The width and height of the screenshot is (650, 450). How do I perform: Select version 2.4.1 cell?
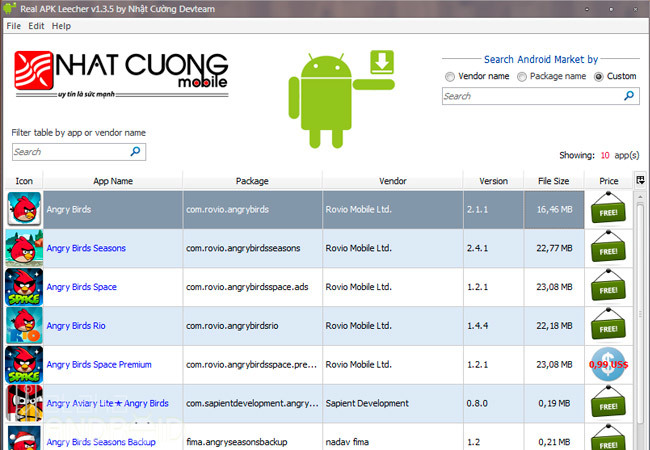point(493,248)
